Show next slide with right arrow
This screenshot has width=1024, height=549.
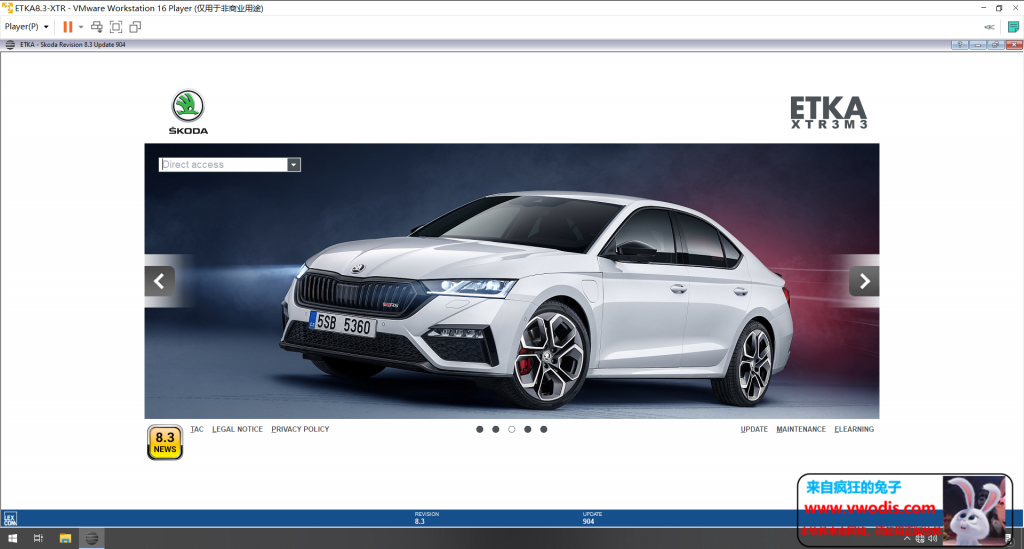point(864,281)
